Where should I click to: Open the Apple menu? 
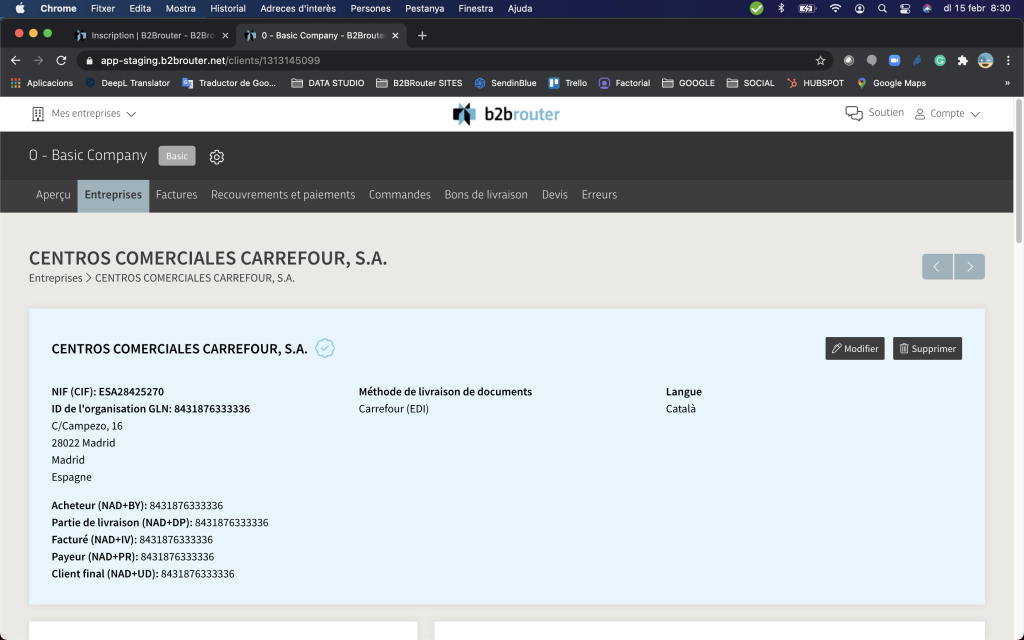(x=20, y=8)
